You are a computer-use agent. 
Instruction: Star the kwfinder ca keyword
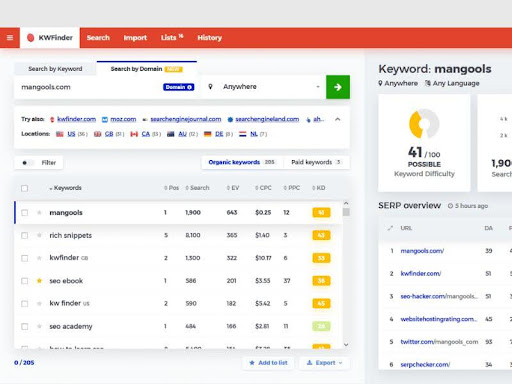[39, 258]
